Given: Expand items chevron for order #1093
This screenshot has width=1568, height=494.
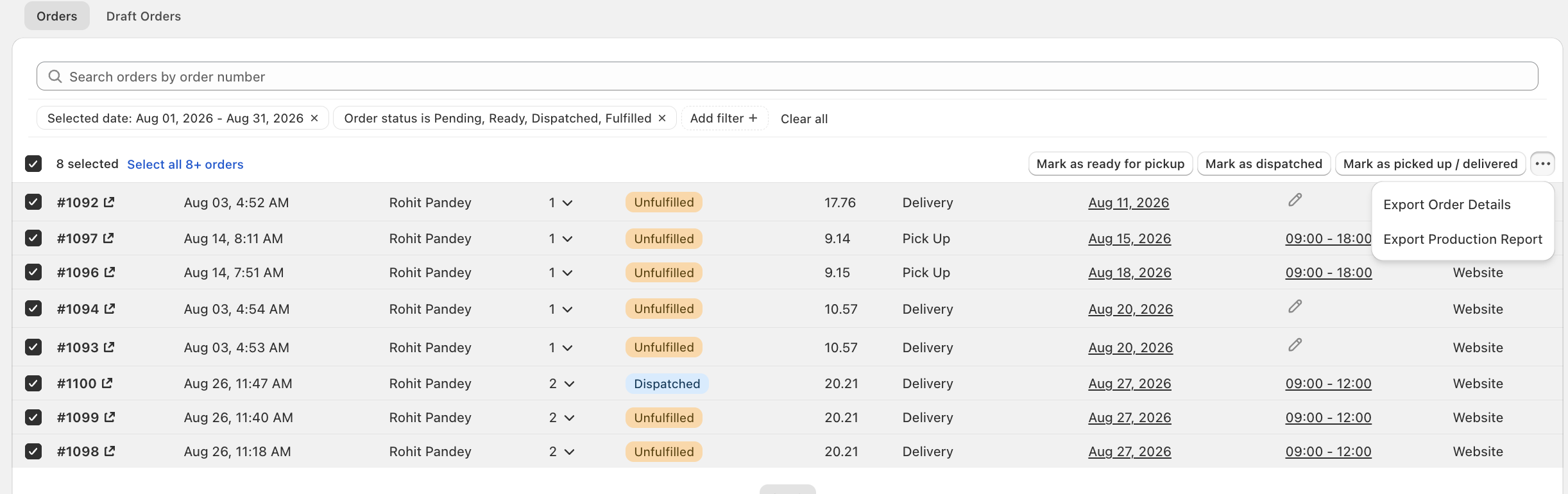Looking at the screenshot, I should (567, 348).
